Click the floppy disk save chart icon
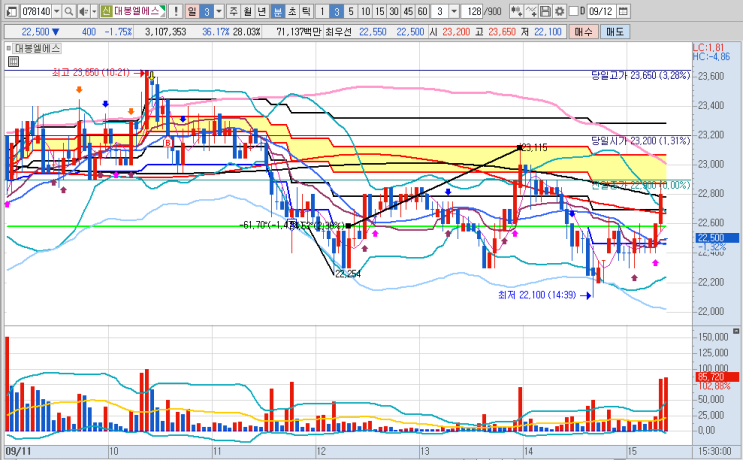This screenshot has height=460, width=743. (x=545, y=11)
